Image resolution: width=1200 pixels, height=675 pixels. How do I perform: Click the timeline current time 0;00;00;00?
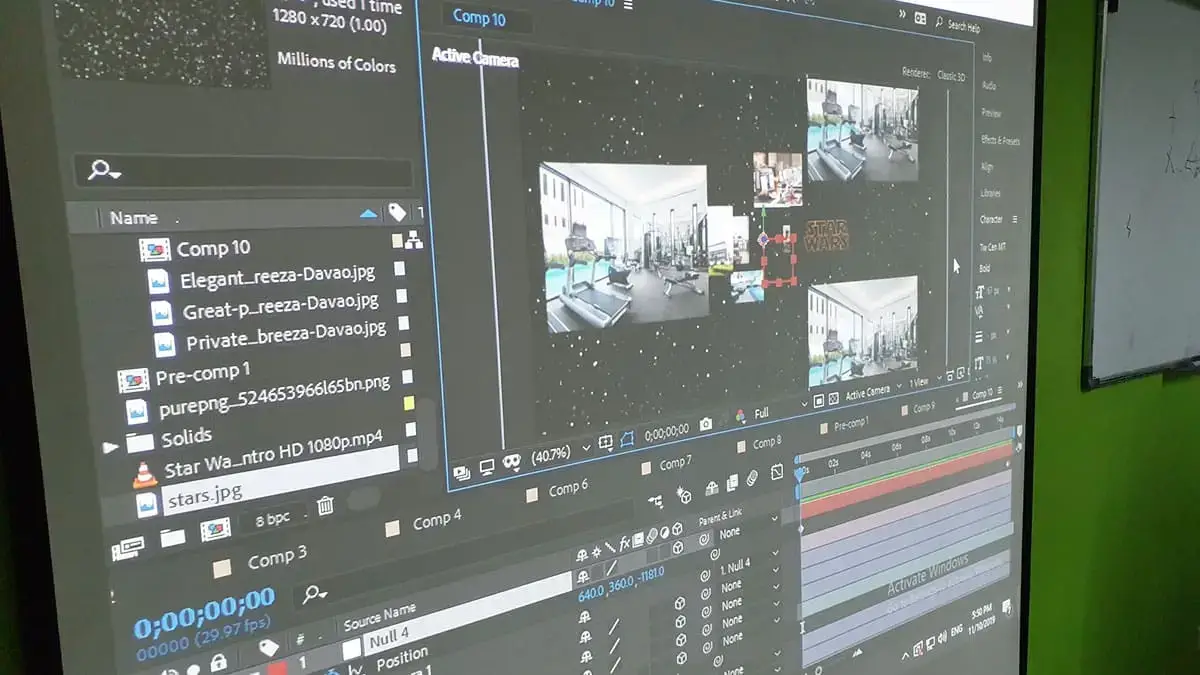(x=204, y=611)
